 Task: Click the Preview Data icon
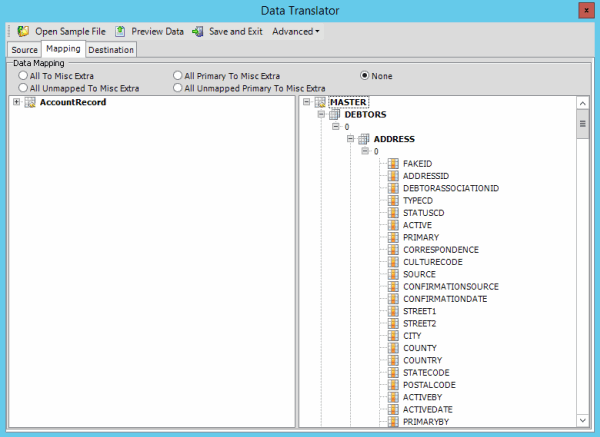[x=120, y=31]
